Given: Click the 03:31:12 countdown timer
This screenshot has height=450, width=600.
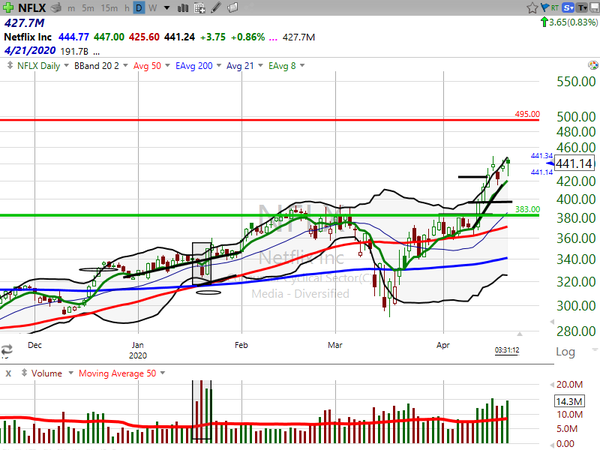Looking at the screenshot, I should [x=507, y=350].
